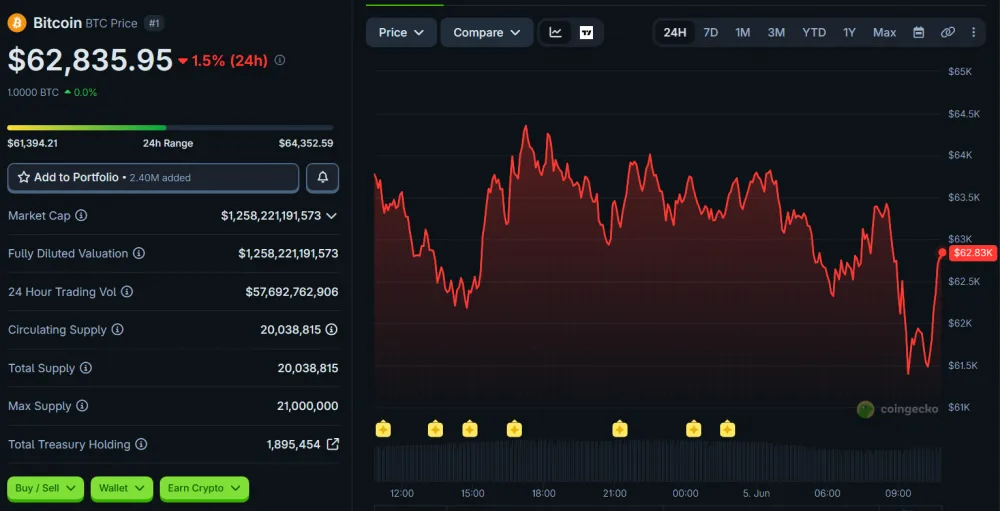Click the $62.83K current price tag
Viewport: 1000px width, 511px height.
(973, 253)
